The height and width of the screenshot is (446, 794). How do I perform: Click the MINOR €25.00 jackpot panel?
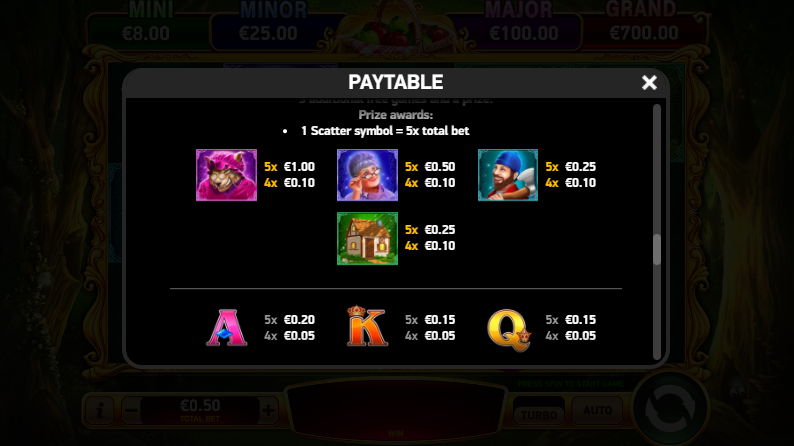pos(268,26)
